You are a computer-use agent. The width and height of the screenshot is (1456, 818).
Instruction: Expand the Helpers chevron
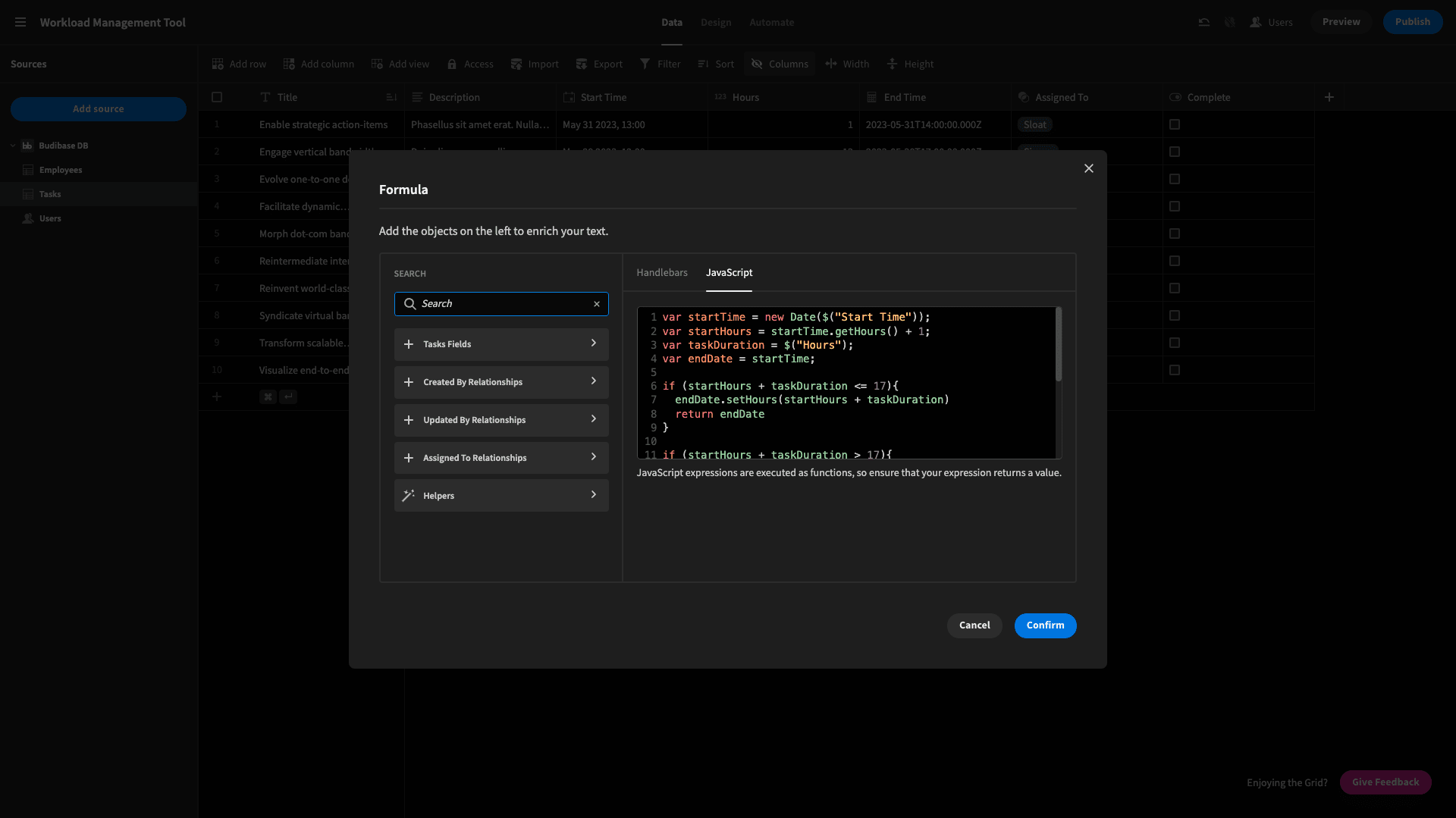(594, 495)
